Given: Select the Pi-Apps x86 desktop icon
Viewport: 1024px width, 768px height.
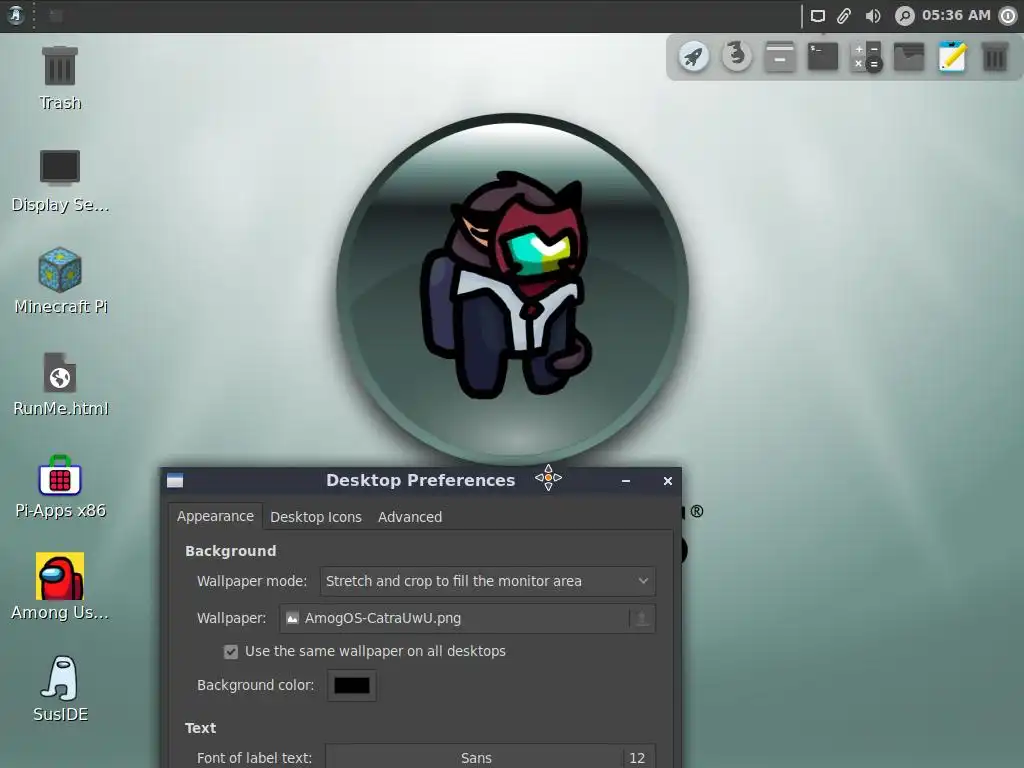Looking at the screenshot, I should 60,487.
